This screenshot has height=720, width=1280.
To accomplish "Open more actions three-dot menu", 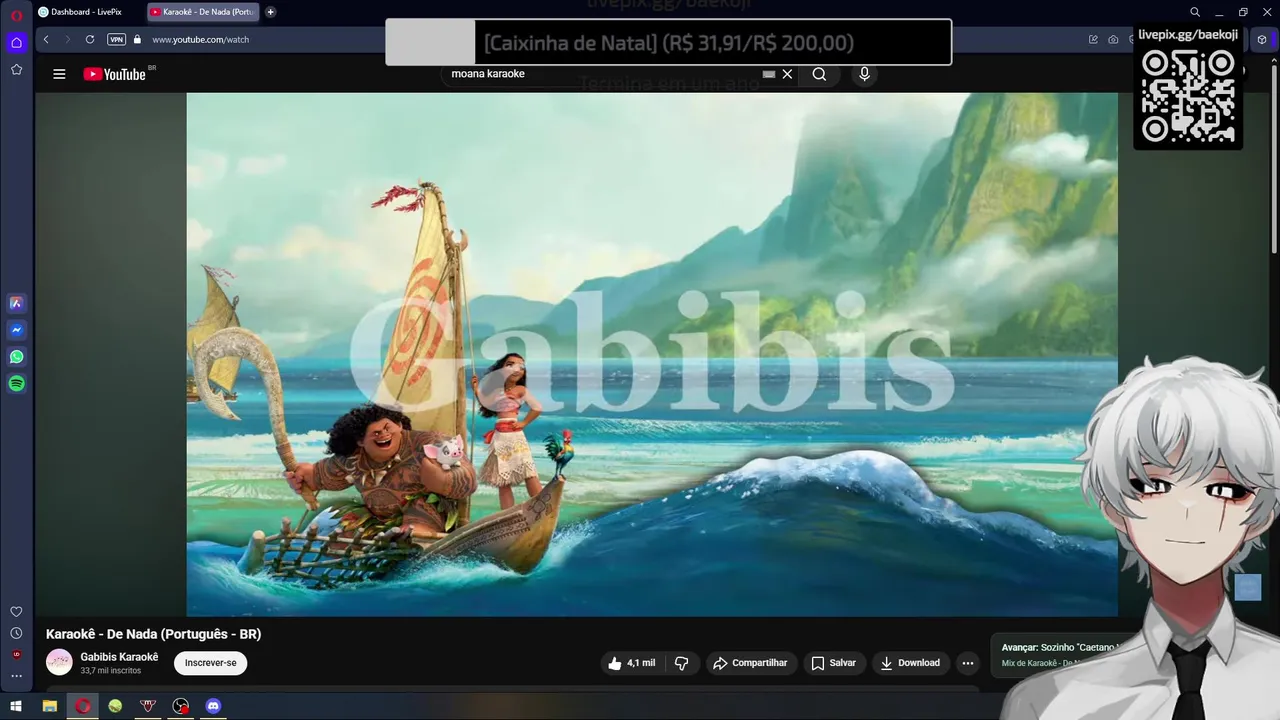I will (x=967, y=663).
